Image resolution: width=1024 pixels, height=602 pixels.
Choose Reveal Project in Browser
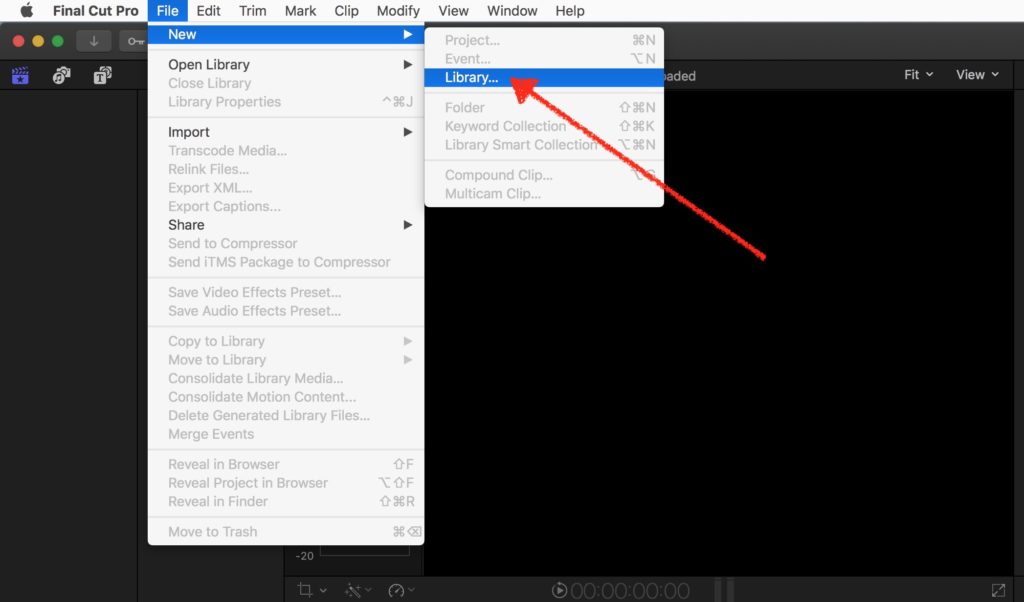pyautogui.click(x=286, y=483)
